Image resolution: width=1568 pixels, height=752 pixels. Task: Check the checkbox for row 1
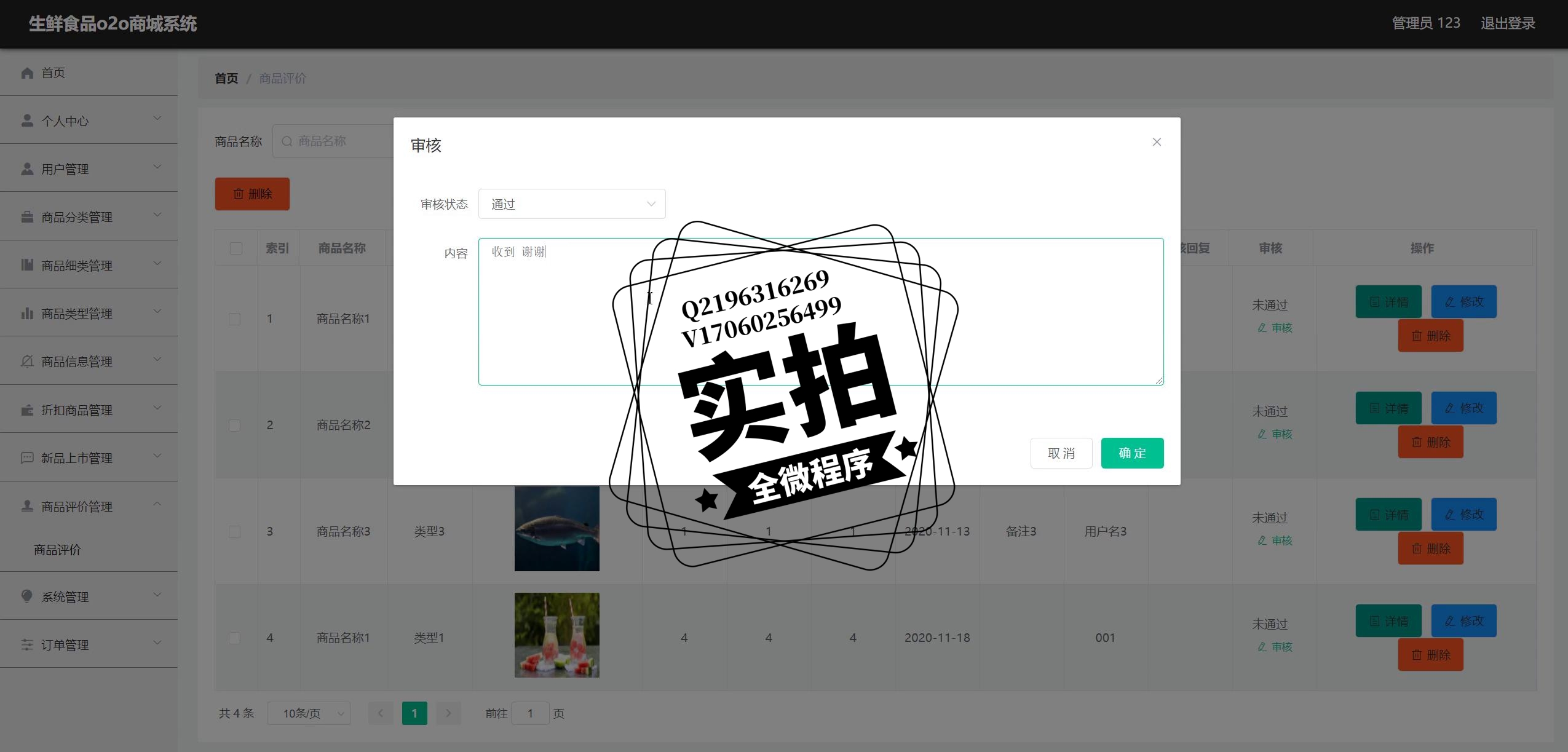(x=234, y=319)
